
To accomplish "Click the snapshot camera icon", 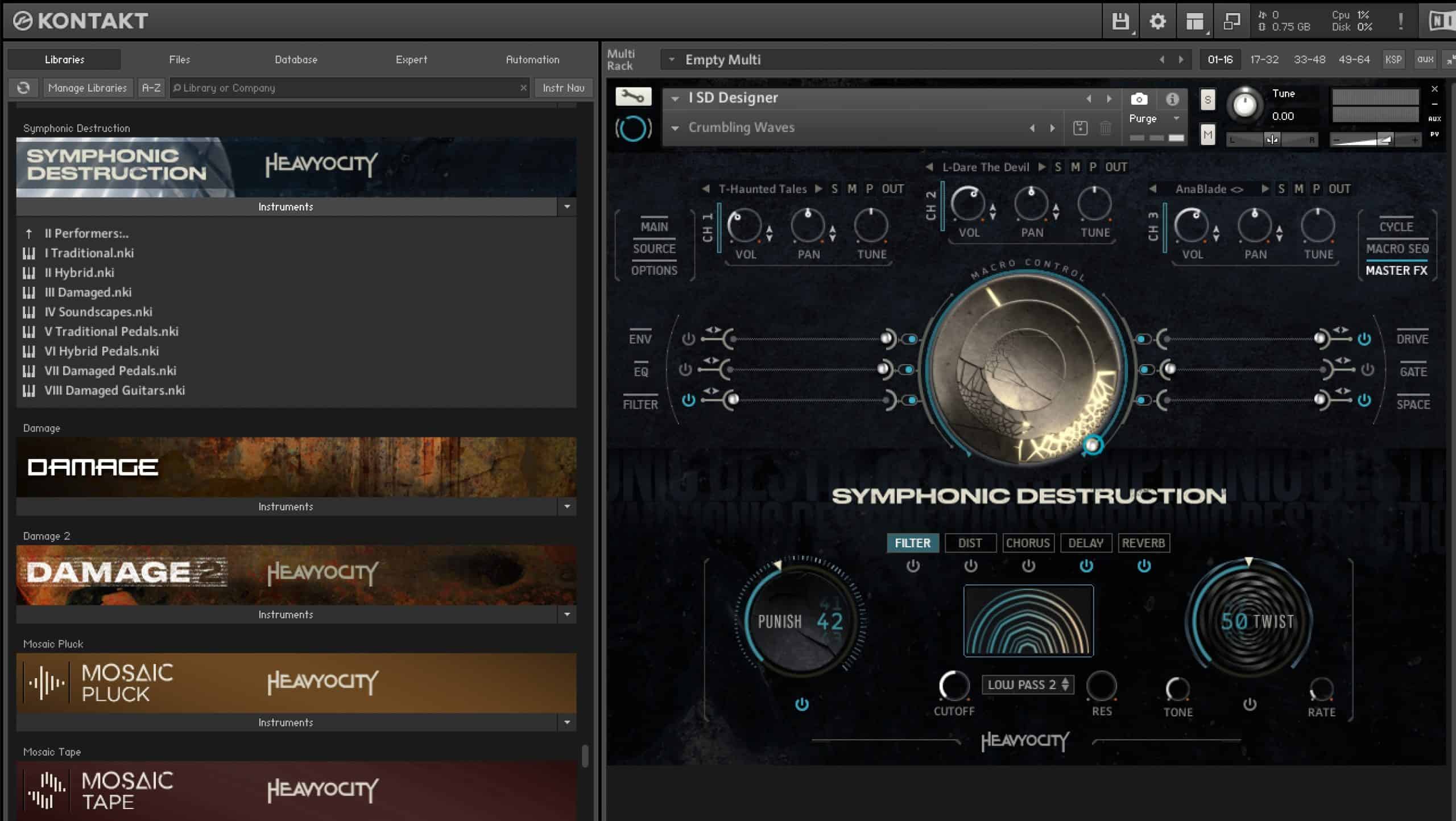I will [1139, 99].
